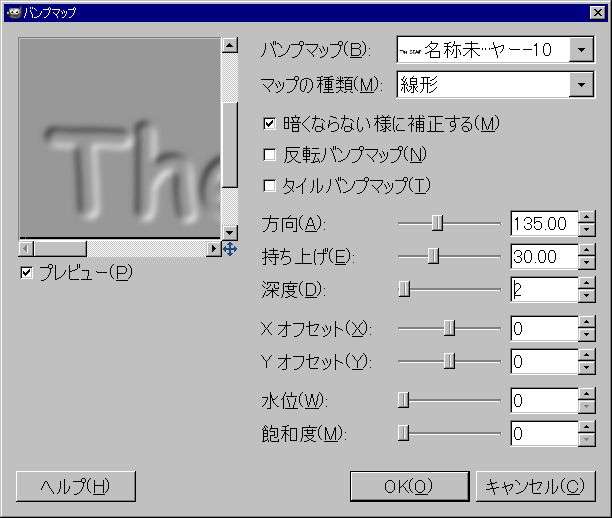Decrease 持ち上げ with the down spinner arrow
Viewport: 612px width, 518px height.
(587, 263)
